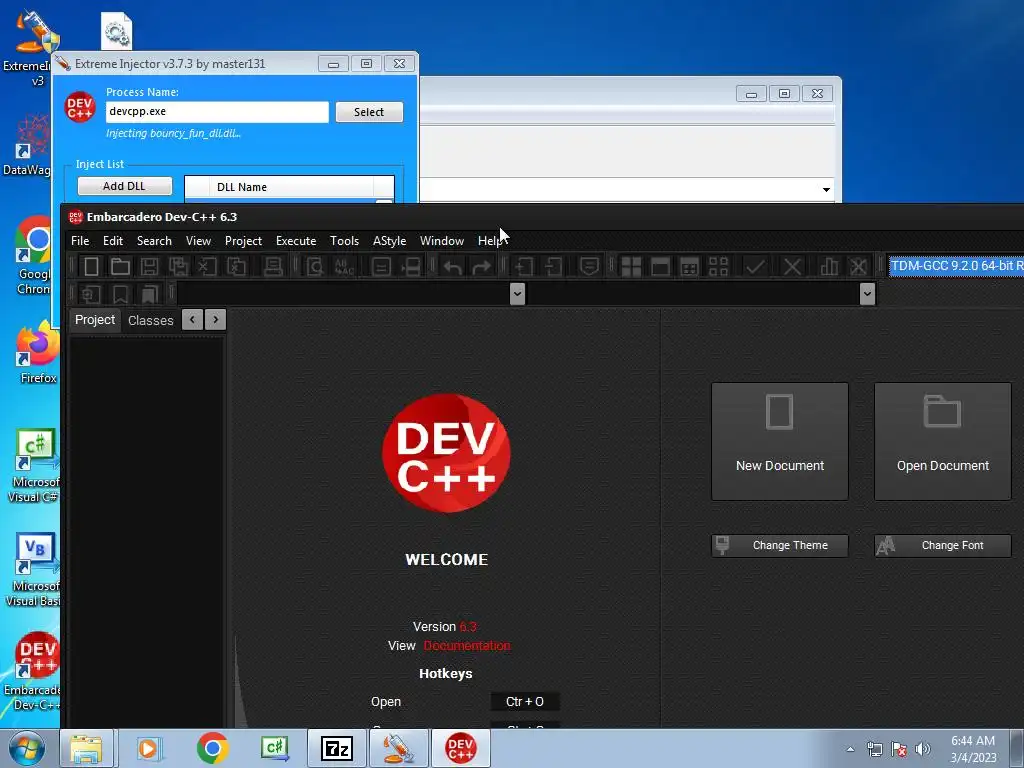Click the Profile analysis chart icon

click(x=829, y=266)
